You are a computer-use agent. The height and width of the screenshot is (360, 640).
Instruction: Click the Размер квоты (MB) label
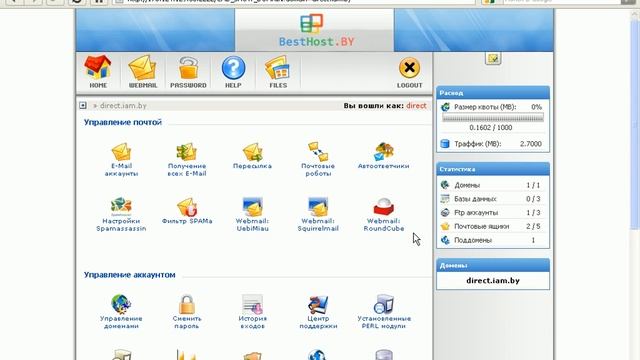[485, 107]
